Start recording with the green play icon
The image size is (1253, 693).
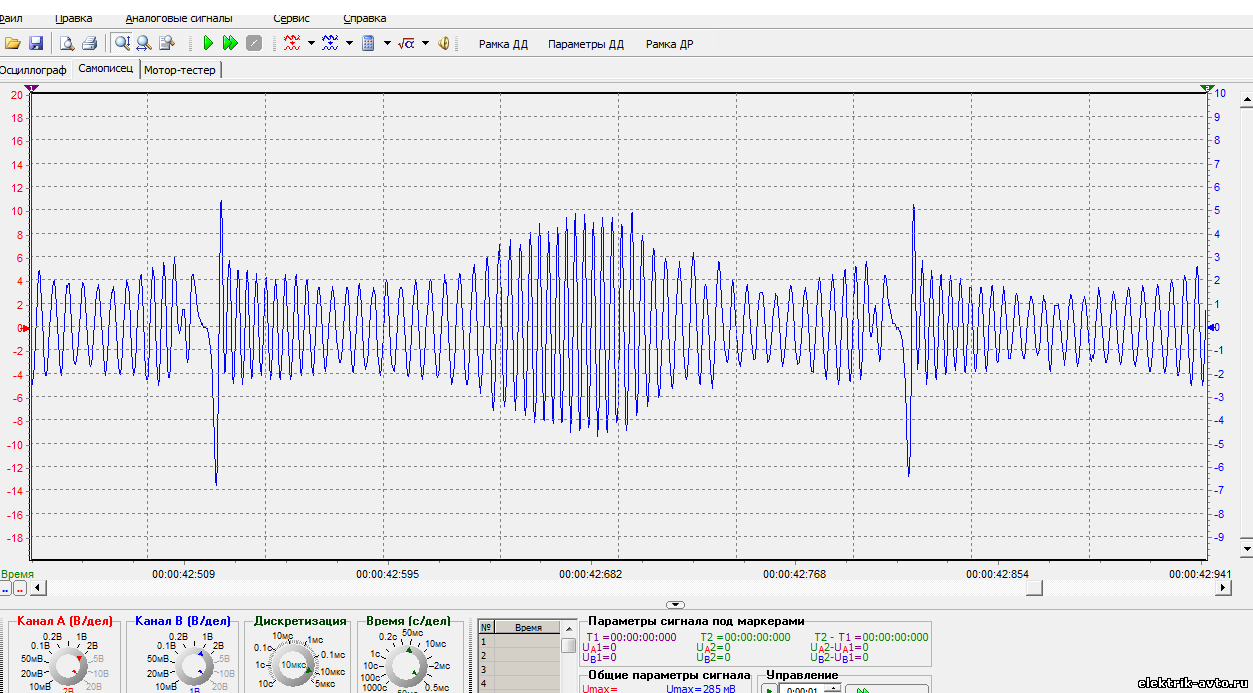(208, 43)
